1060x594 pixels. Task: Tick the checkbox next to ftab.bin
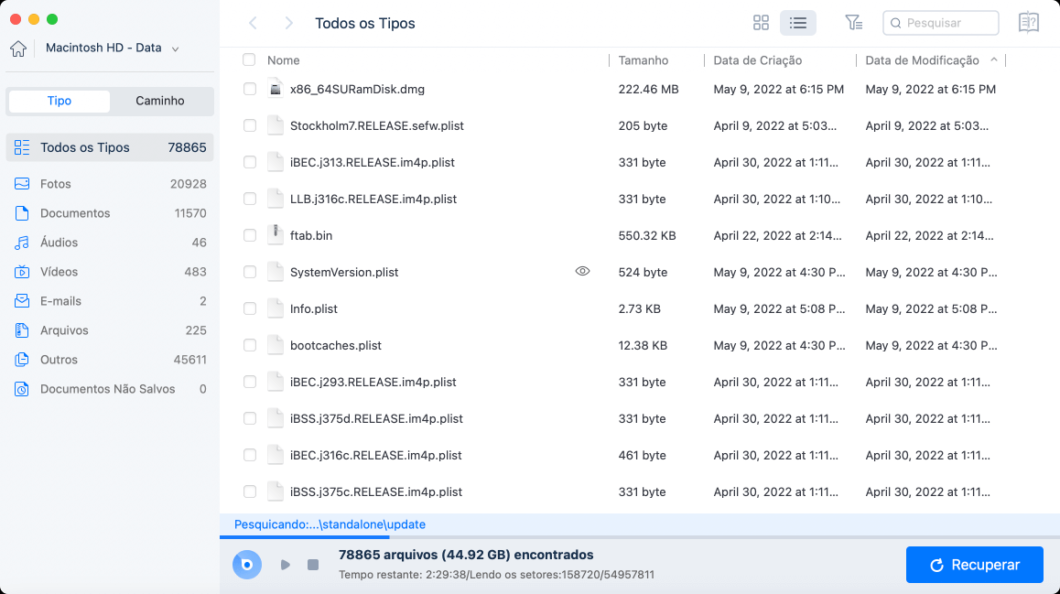[x=249, y=235]
